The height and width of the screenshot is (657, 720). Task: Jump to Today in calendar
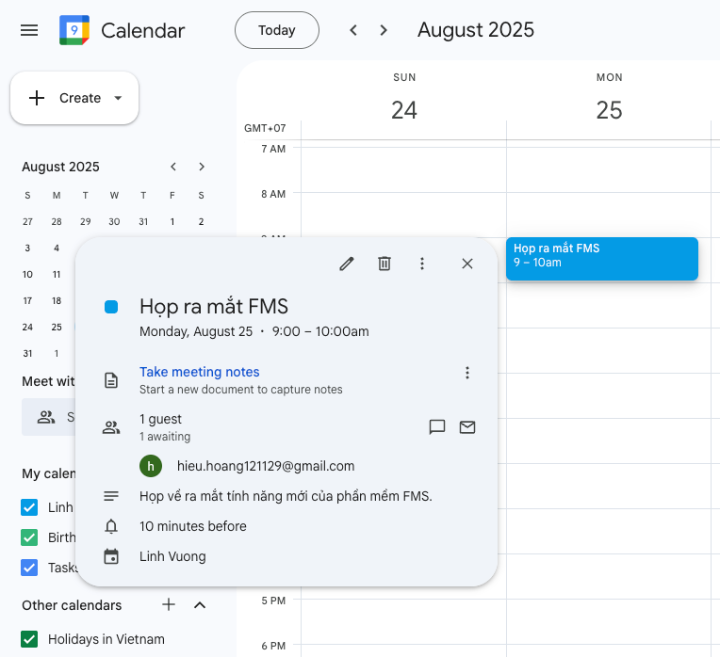point(277,30)
